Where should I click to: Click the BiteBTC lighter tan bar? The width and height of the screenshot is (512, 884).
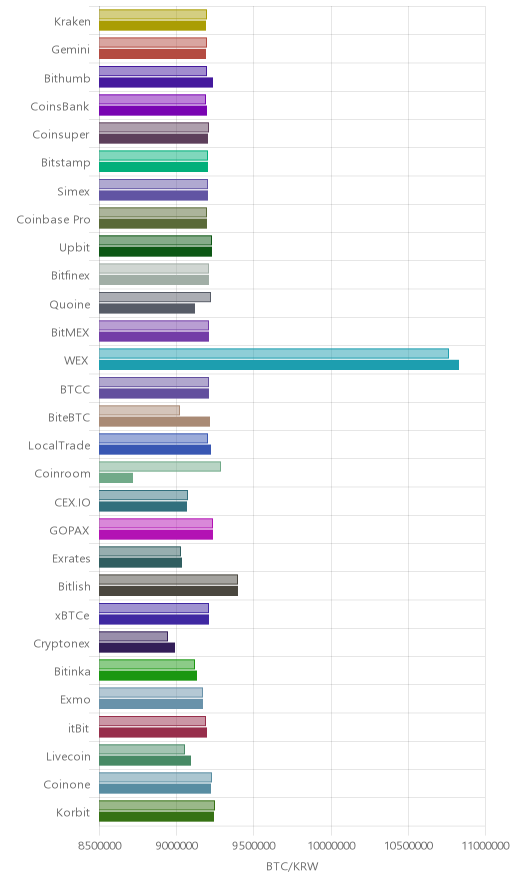pos(139,410)
